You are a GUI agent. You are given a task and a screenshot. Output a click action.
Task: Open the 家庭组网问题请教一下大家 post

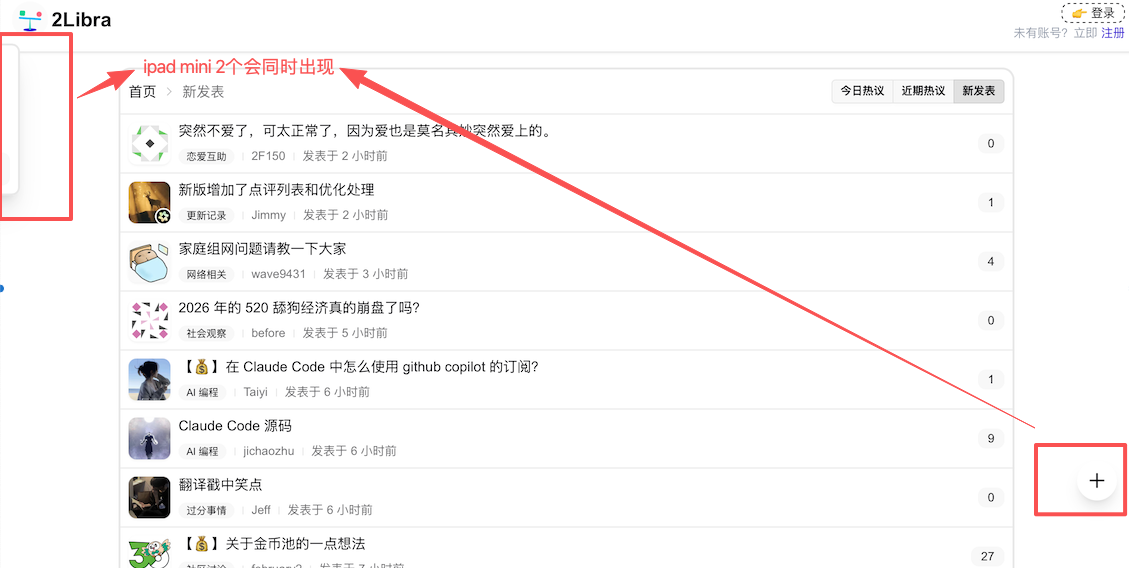click(x=262, y=249)
